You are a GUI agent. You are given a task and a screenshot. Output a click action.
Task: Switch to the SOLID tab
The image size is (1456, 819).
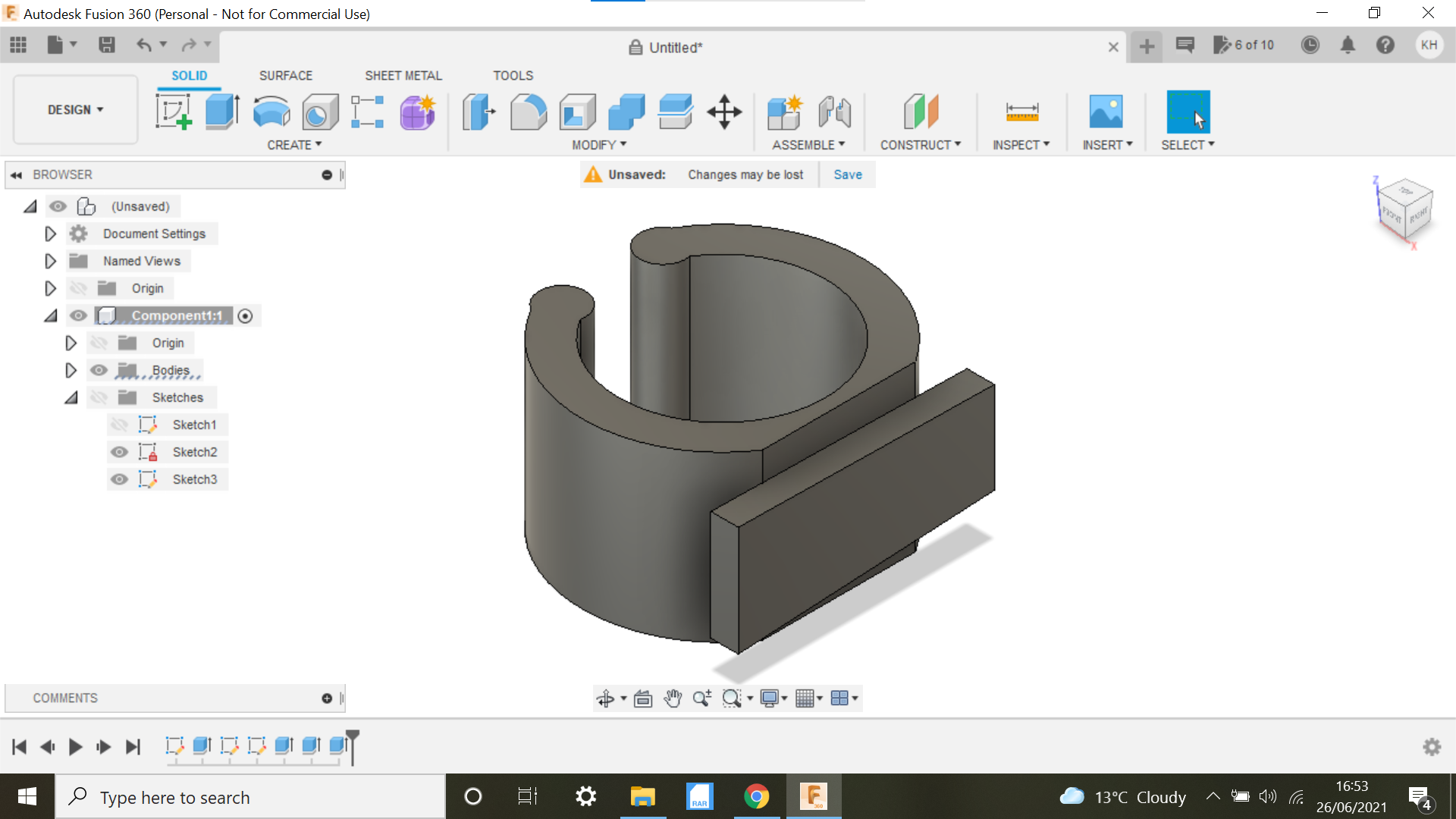pos(189,75)
